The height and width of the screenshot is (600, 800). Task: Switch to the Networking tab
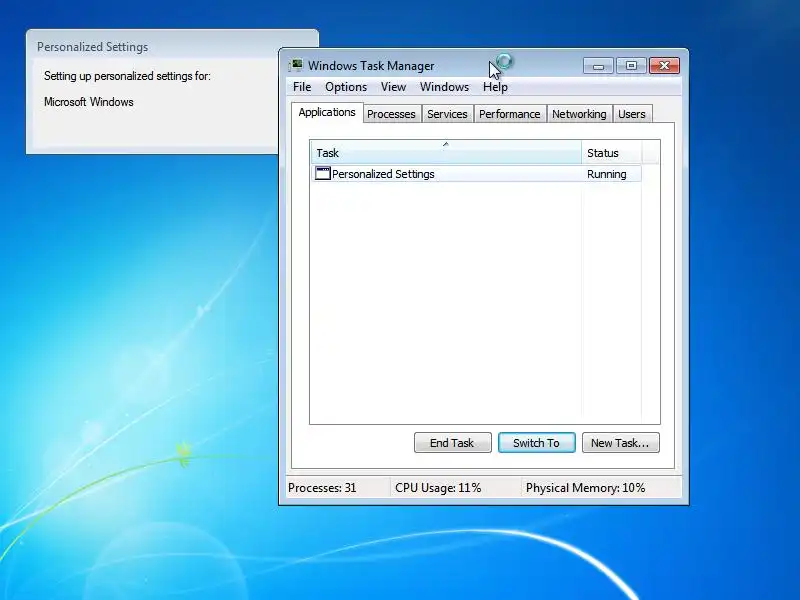(579, 114)
